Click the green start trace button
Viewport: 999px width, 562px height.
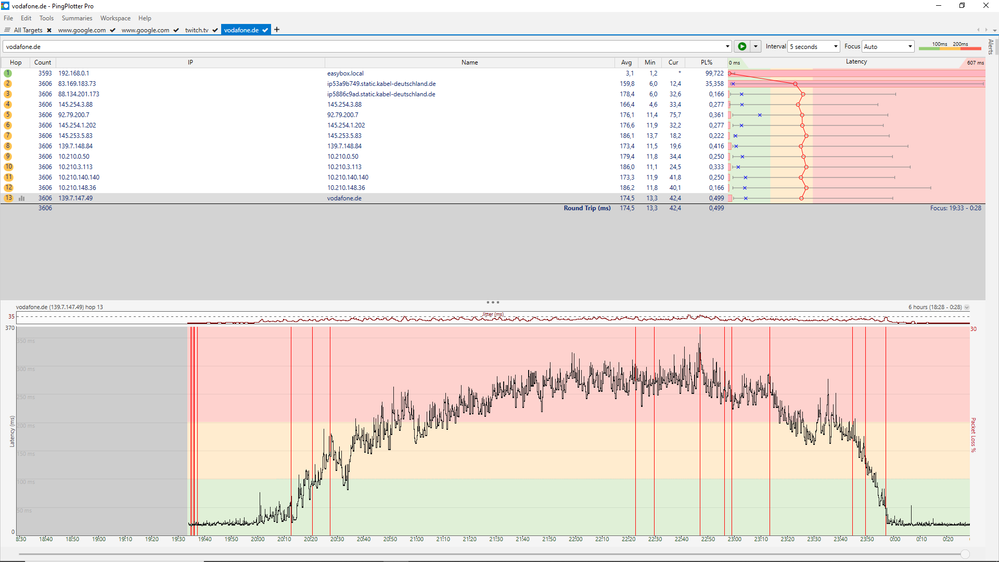pyautogui.click(x=742, y=46)
